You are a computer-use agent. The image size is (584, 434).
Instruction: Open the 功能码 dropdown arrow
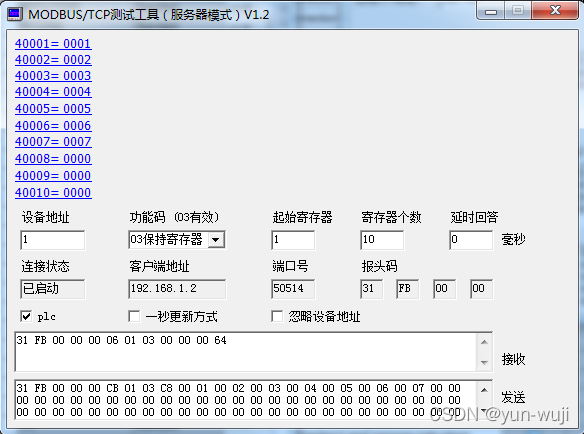pos(216,240)
